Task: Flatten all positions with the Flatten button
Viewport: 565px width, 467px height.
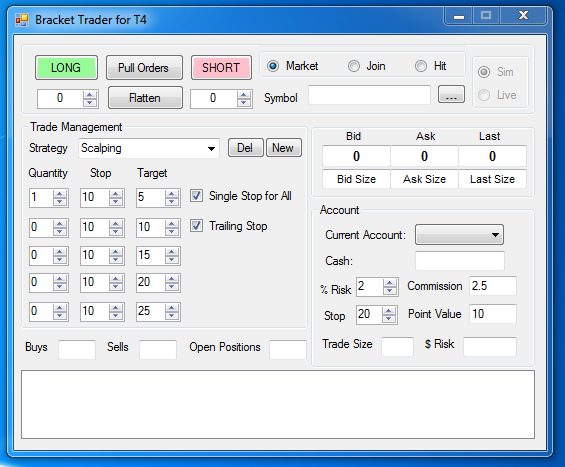Action: click(x=145, y=98)
